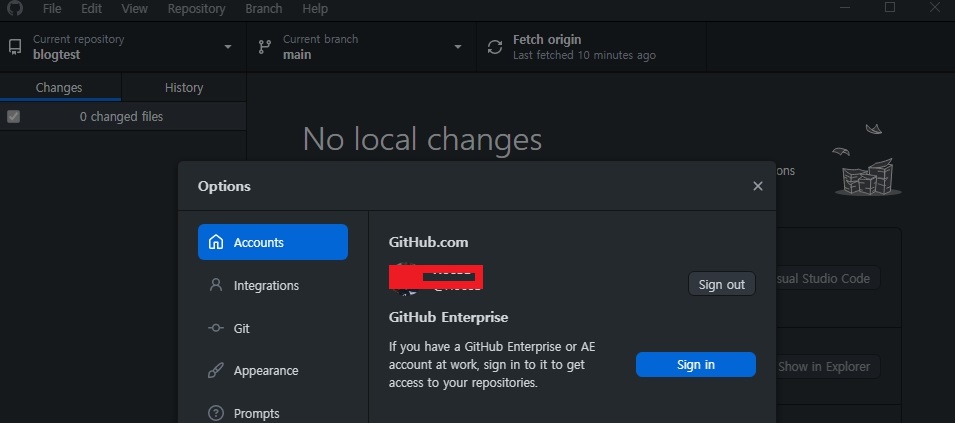Click the branch icon beside main

(x=264, y=47)
